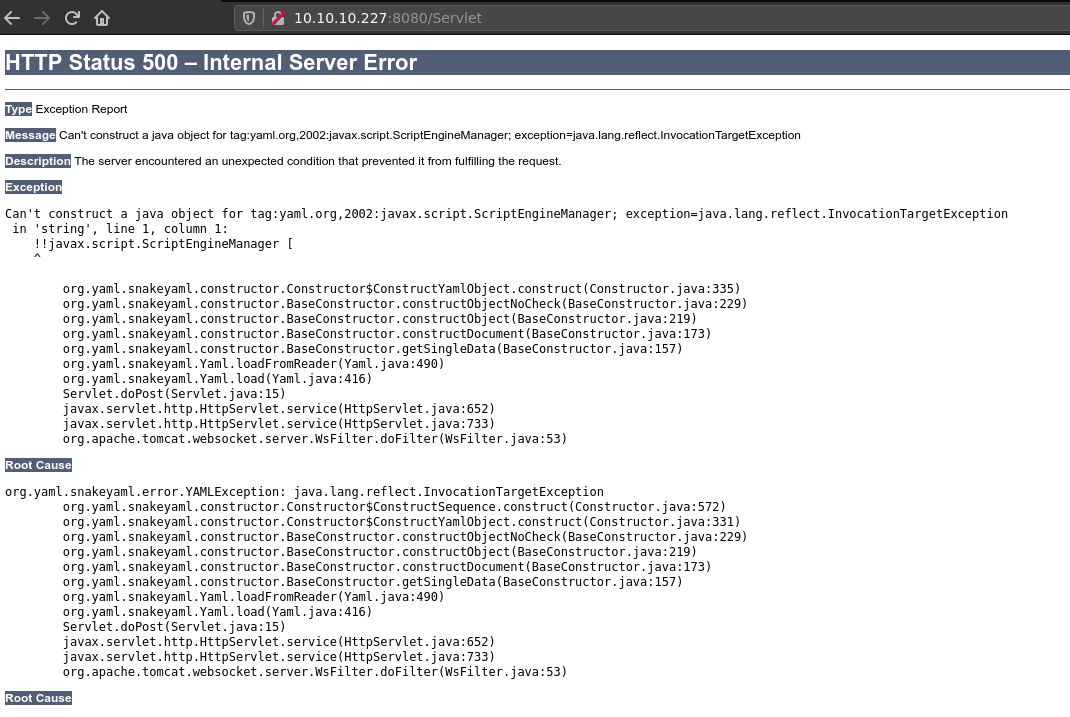Click the Message label

(x=30, y=135)
